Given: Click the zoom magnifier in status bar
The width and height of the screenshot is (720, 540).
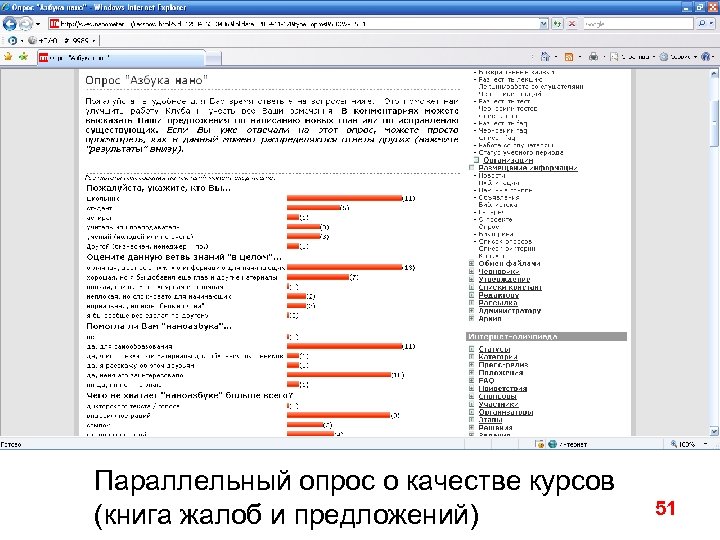Looking at the screenshot, I should pos(674,444).
